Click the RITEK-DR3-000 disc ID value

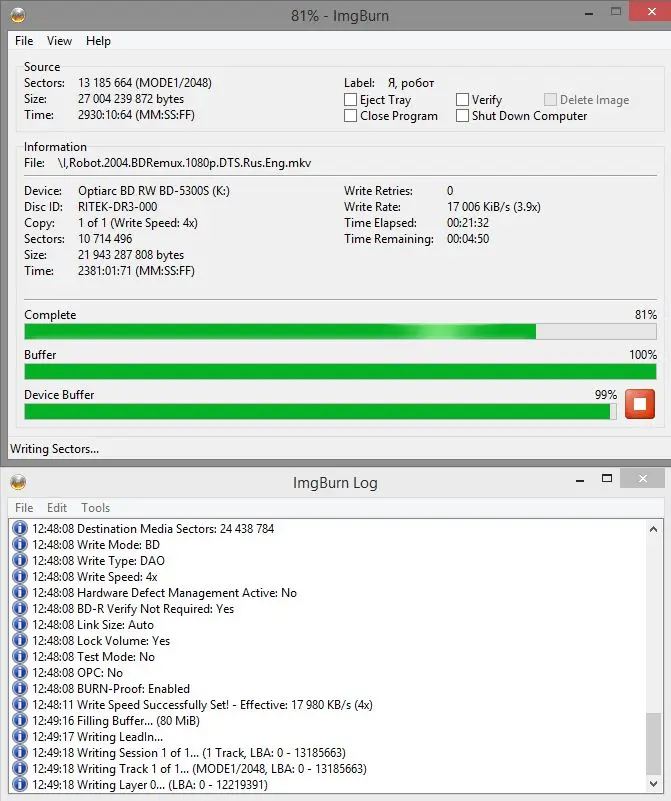pyautogui.click(x=117, y=207)
